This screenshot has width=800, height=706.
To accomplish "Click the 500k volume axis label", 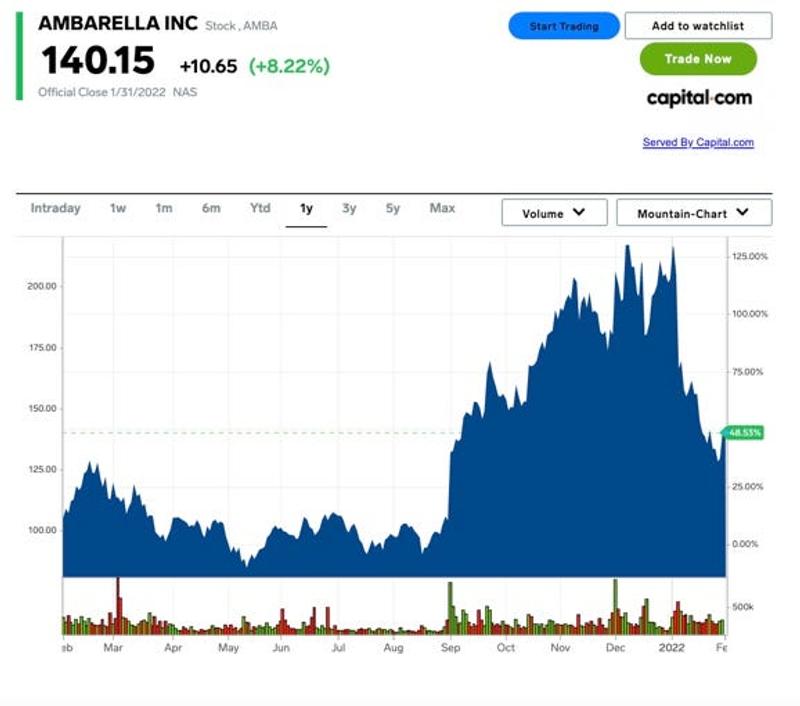I will pos(743,607).
